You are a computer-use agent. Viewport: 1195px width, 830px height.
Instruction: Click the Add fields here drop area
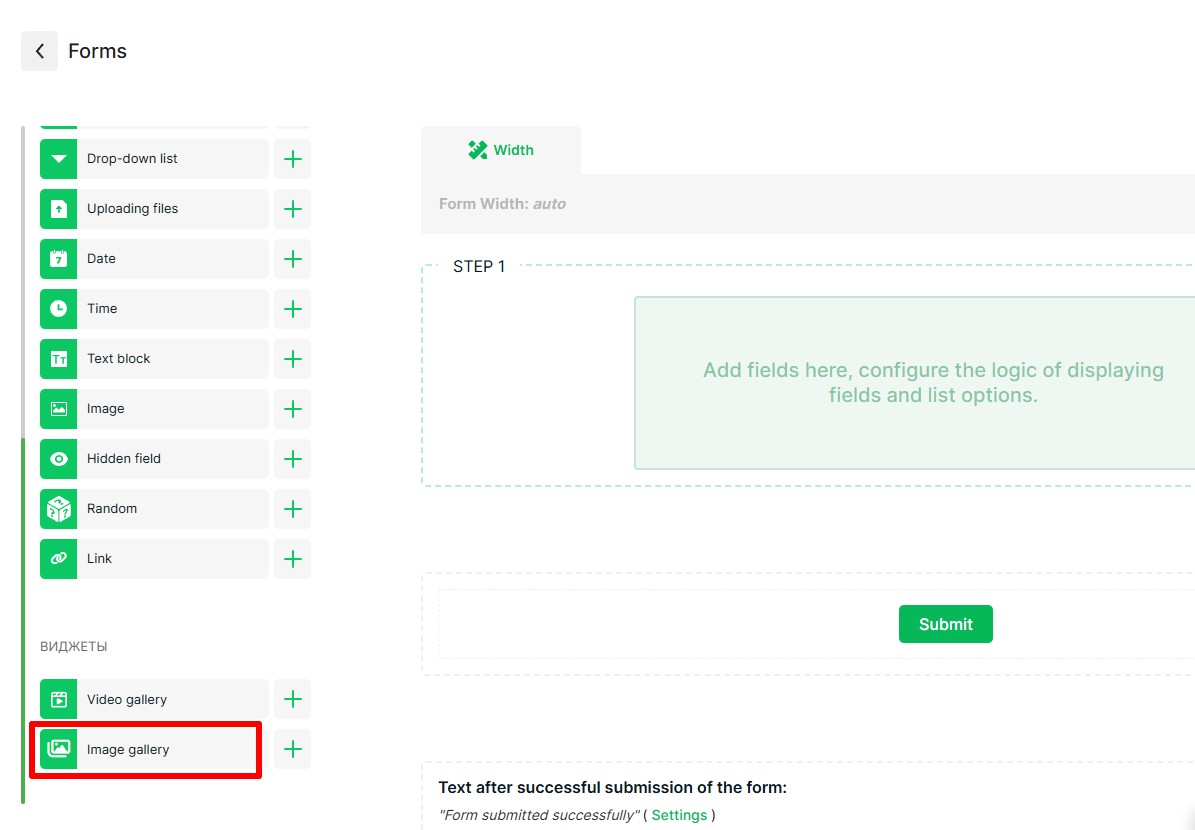point(914,382)
